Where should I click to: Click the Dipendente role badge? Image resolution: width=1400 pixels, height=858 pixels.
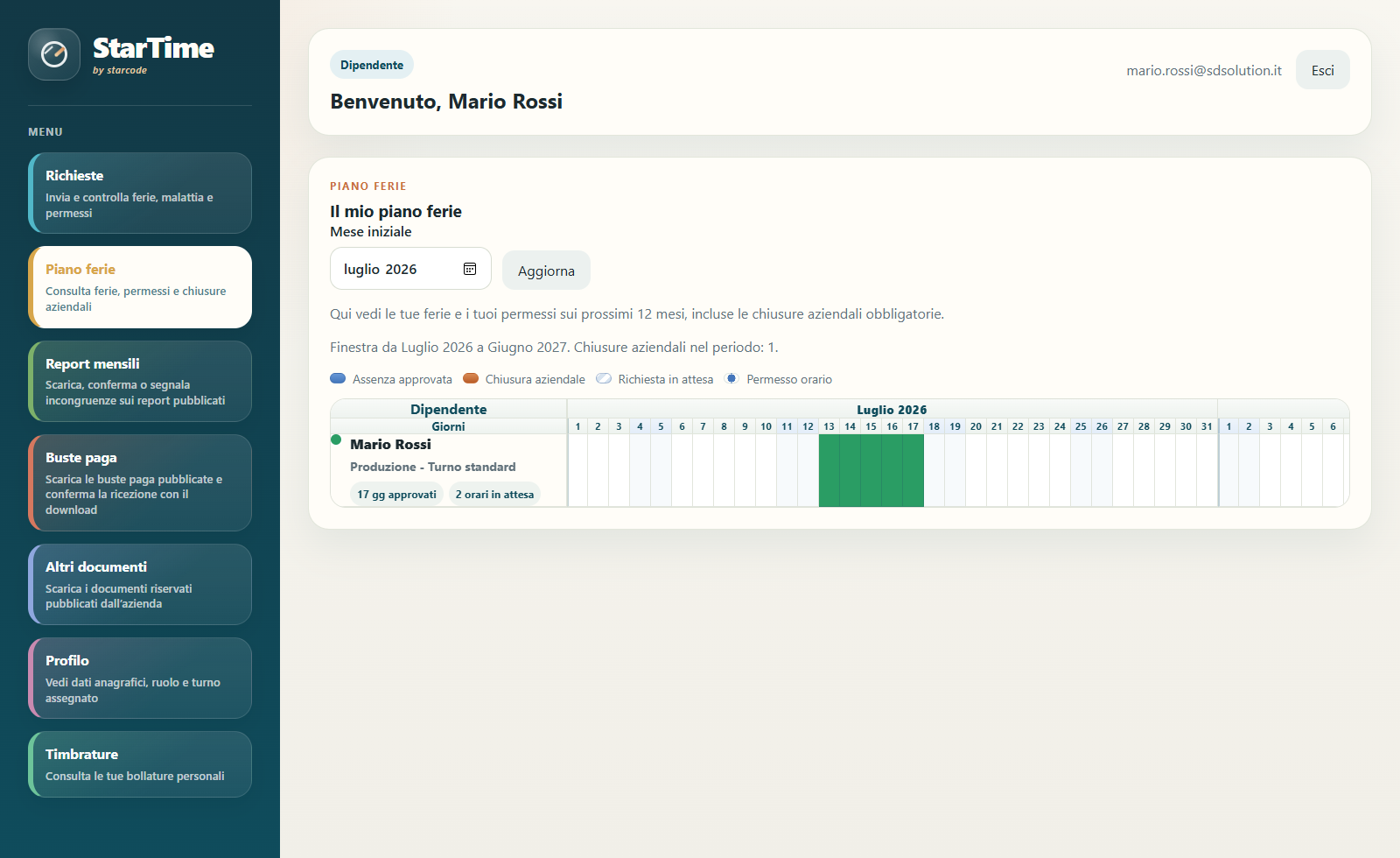(x=372, y=65)
